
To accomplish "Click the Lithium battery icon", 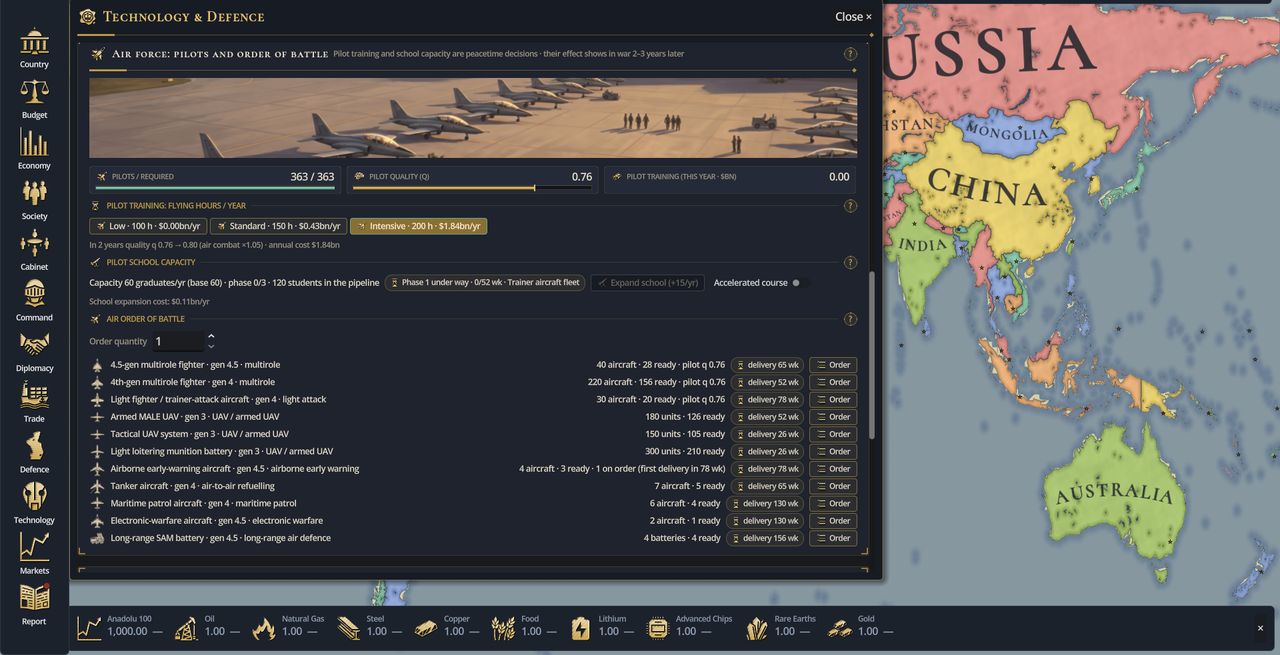I will 580,628.
